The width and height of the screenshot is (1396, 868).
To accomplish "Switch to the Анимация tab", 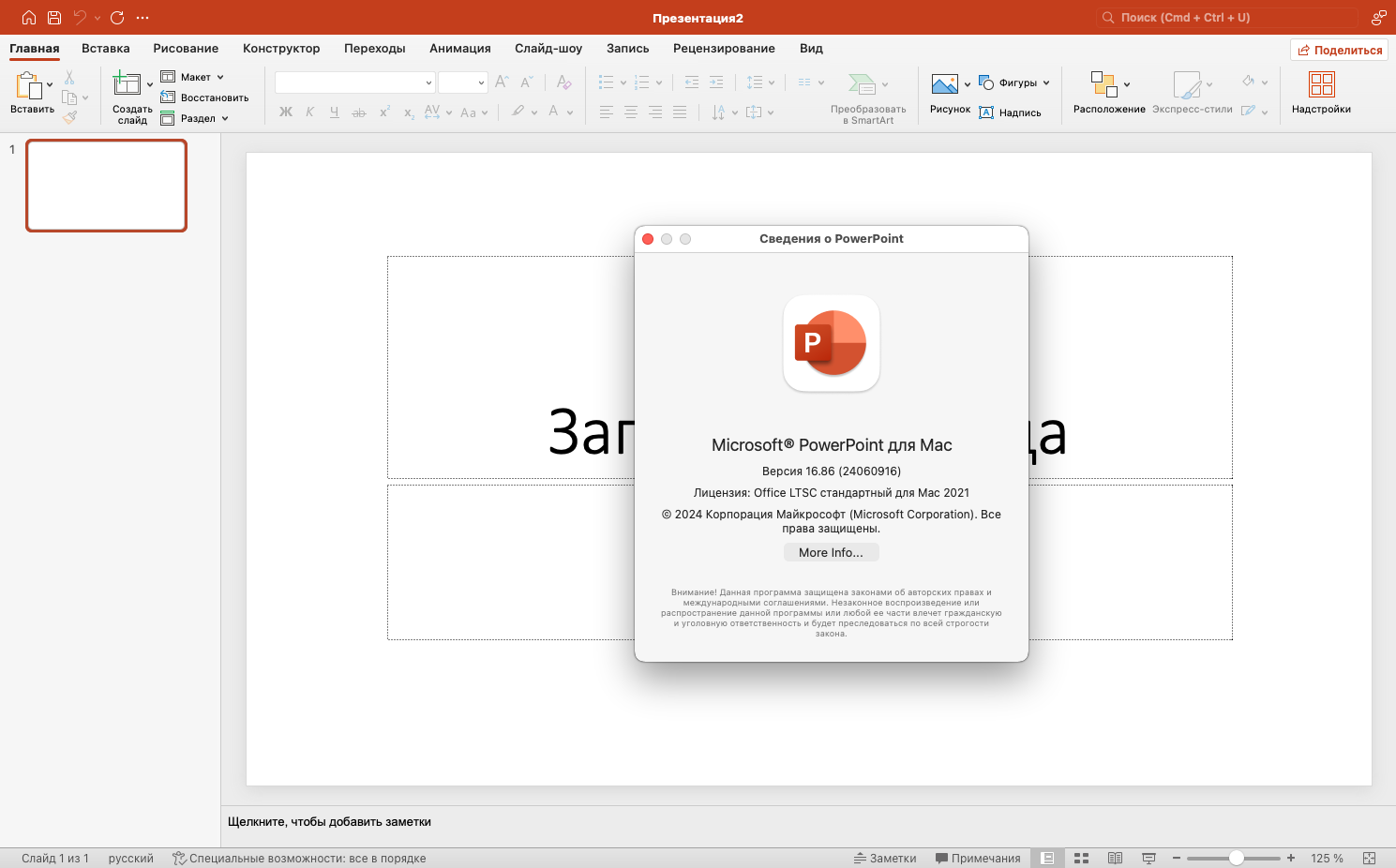I will (x=459, y=49).
